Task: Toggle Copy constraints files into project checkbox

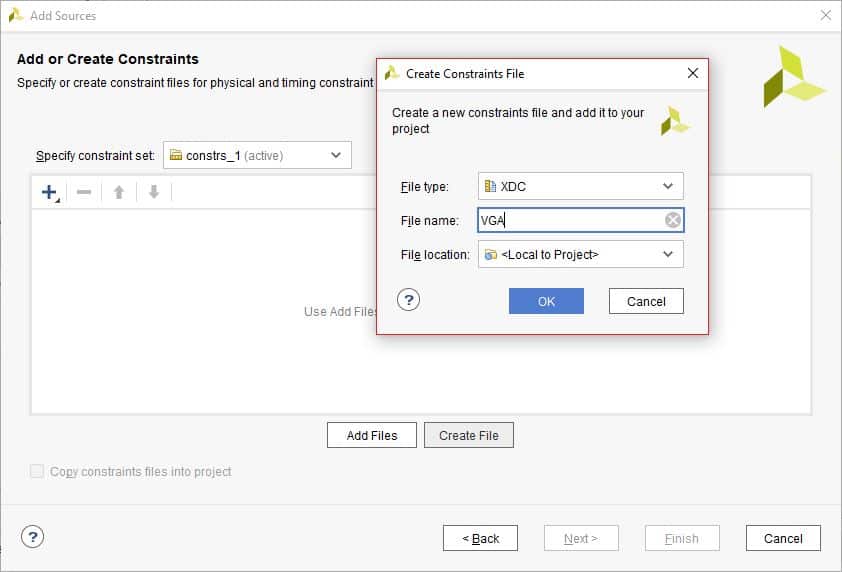Action: click(x=38, y=471)
